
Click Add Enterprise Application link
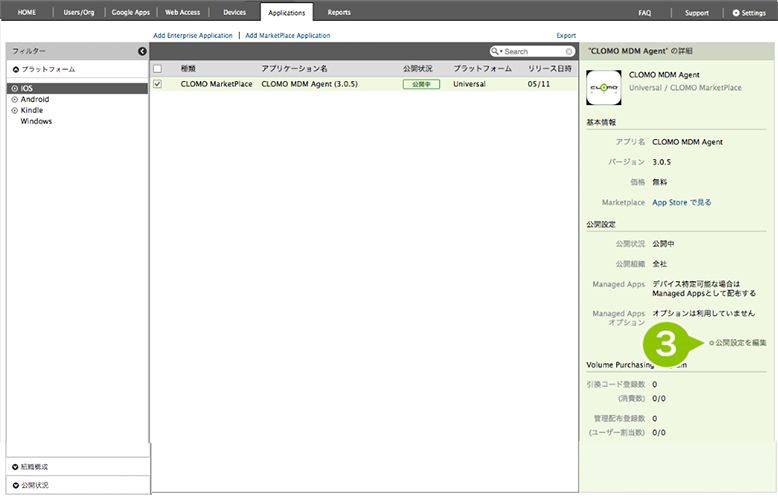point(193,35)
